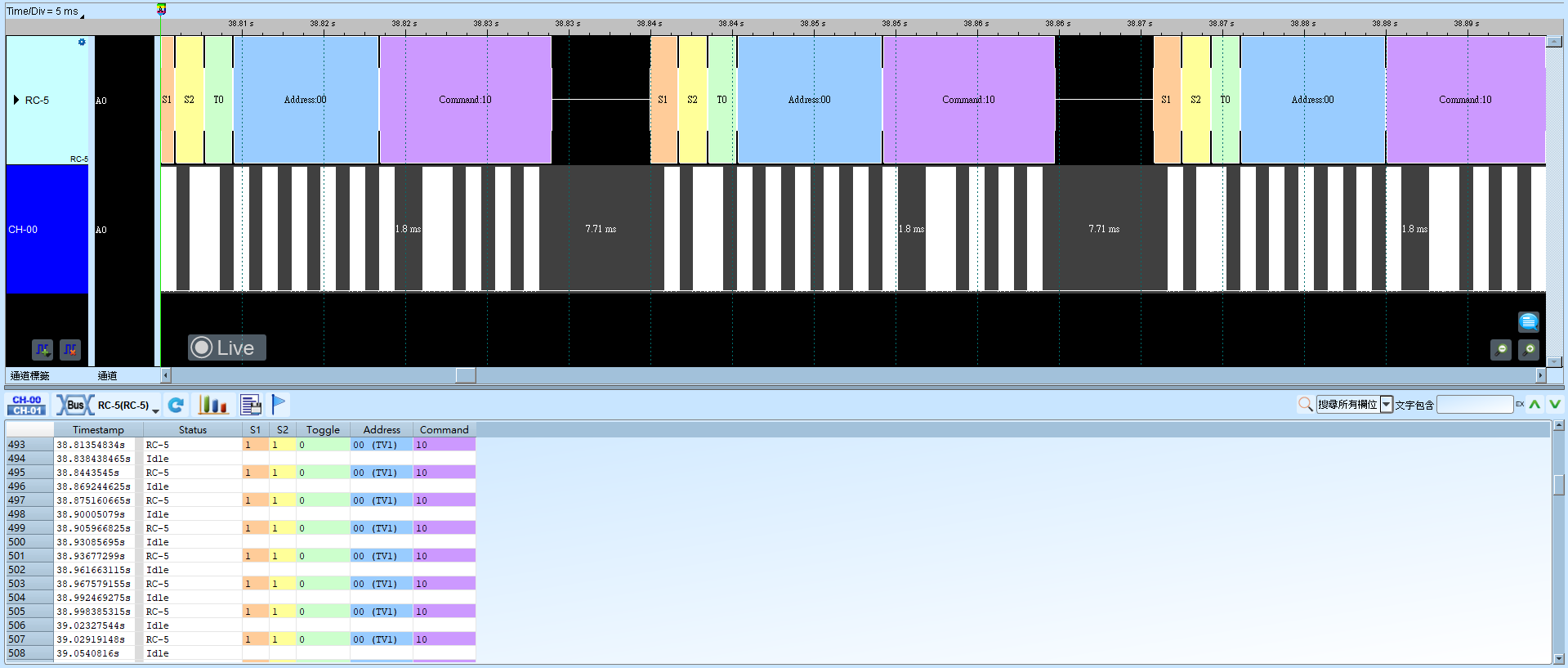
Task: Open RC-5 bus settings gear
Action: [82, 42]
